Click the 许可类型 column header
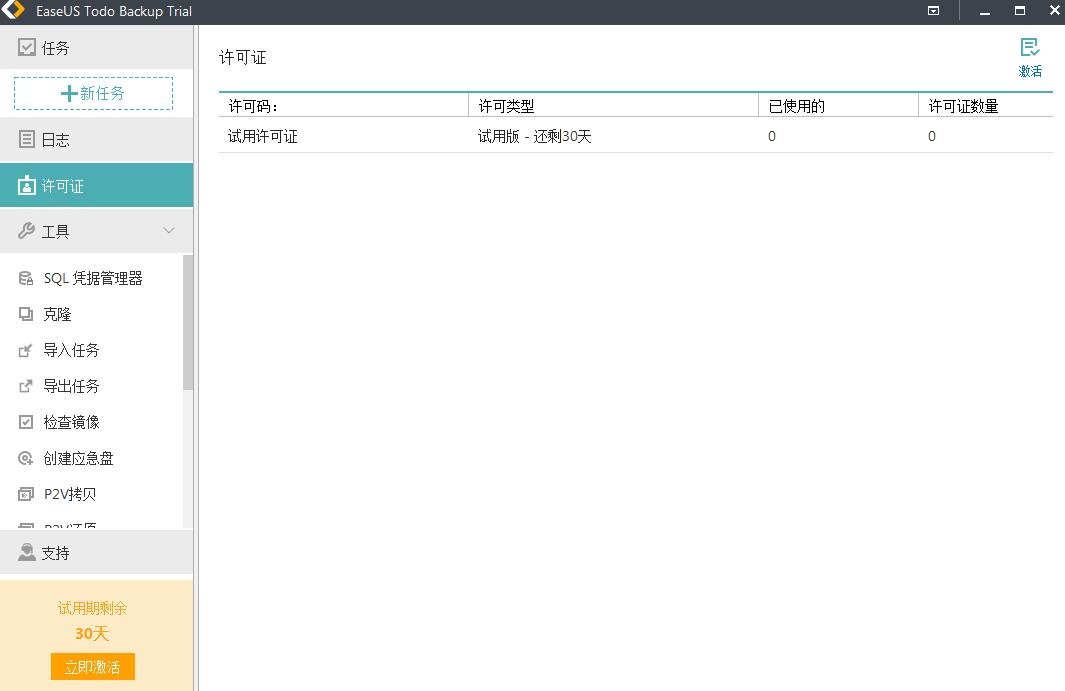This screenshot has height=691, width=1065. [504, 104]
